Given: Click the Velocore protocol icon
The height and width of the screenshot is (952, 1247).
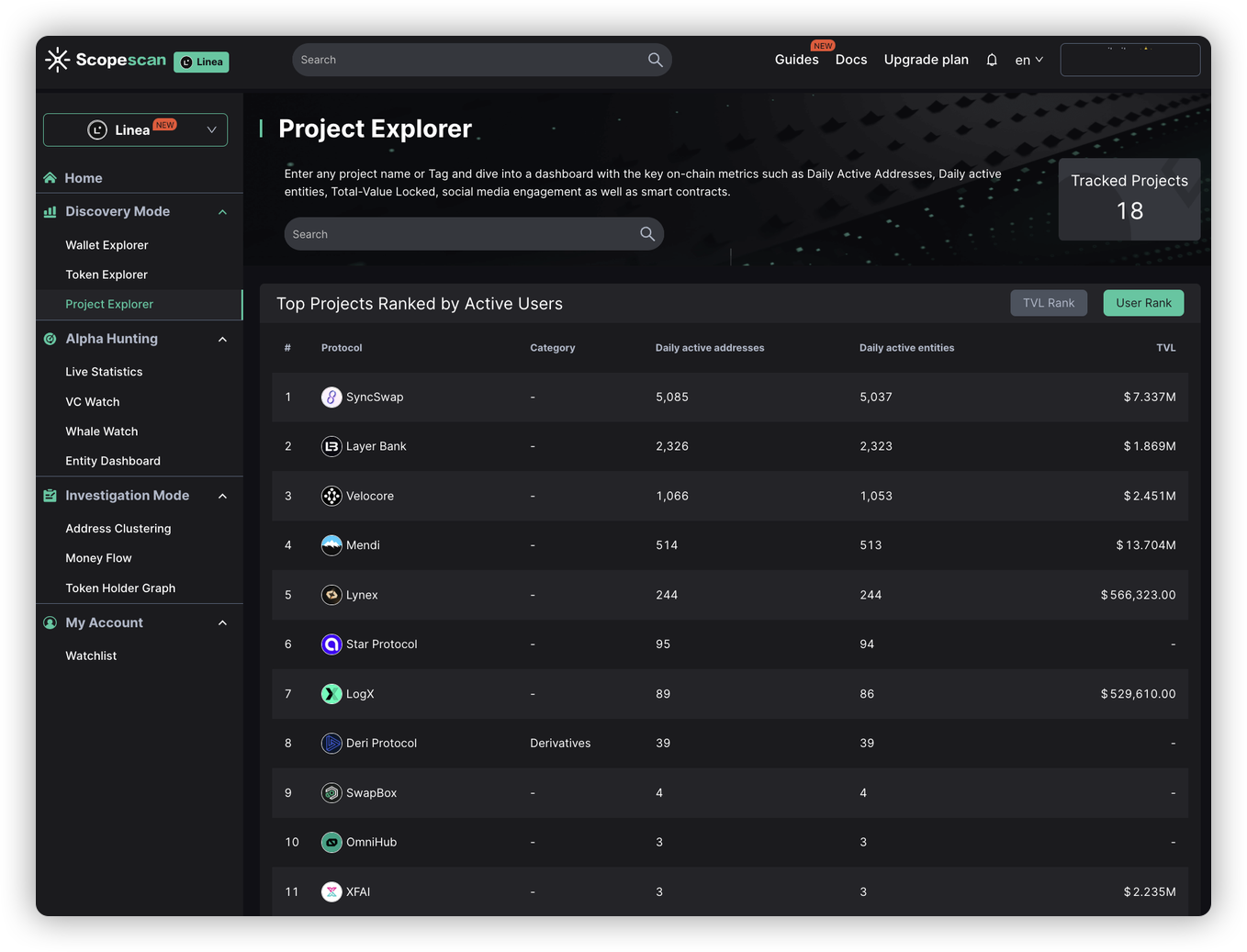Looking at the screenshot, I should [331, 496].
